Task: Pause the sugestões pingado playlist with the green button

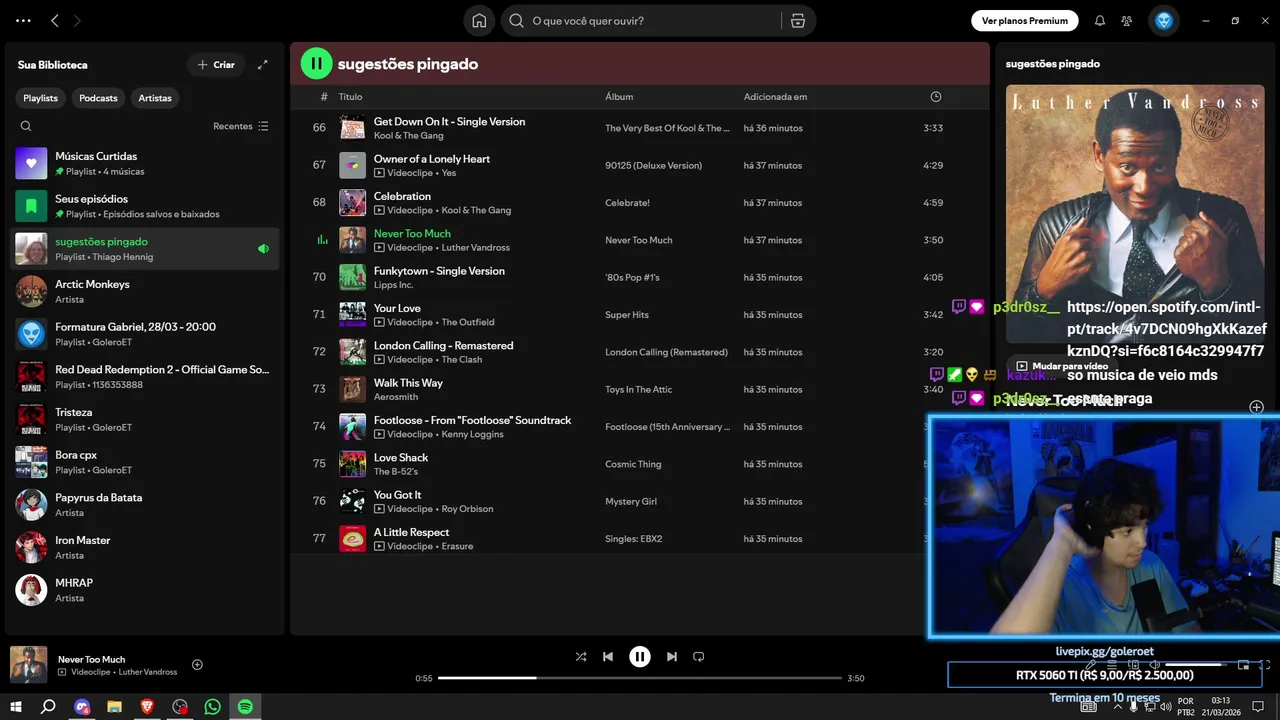Action: (316, 64)
